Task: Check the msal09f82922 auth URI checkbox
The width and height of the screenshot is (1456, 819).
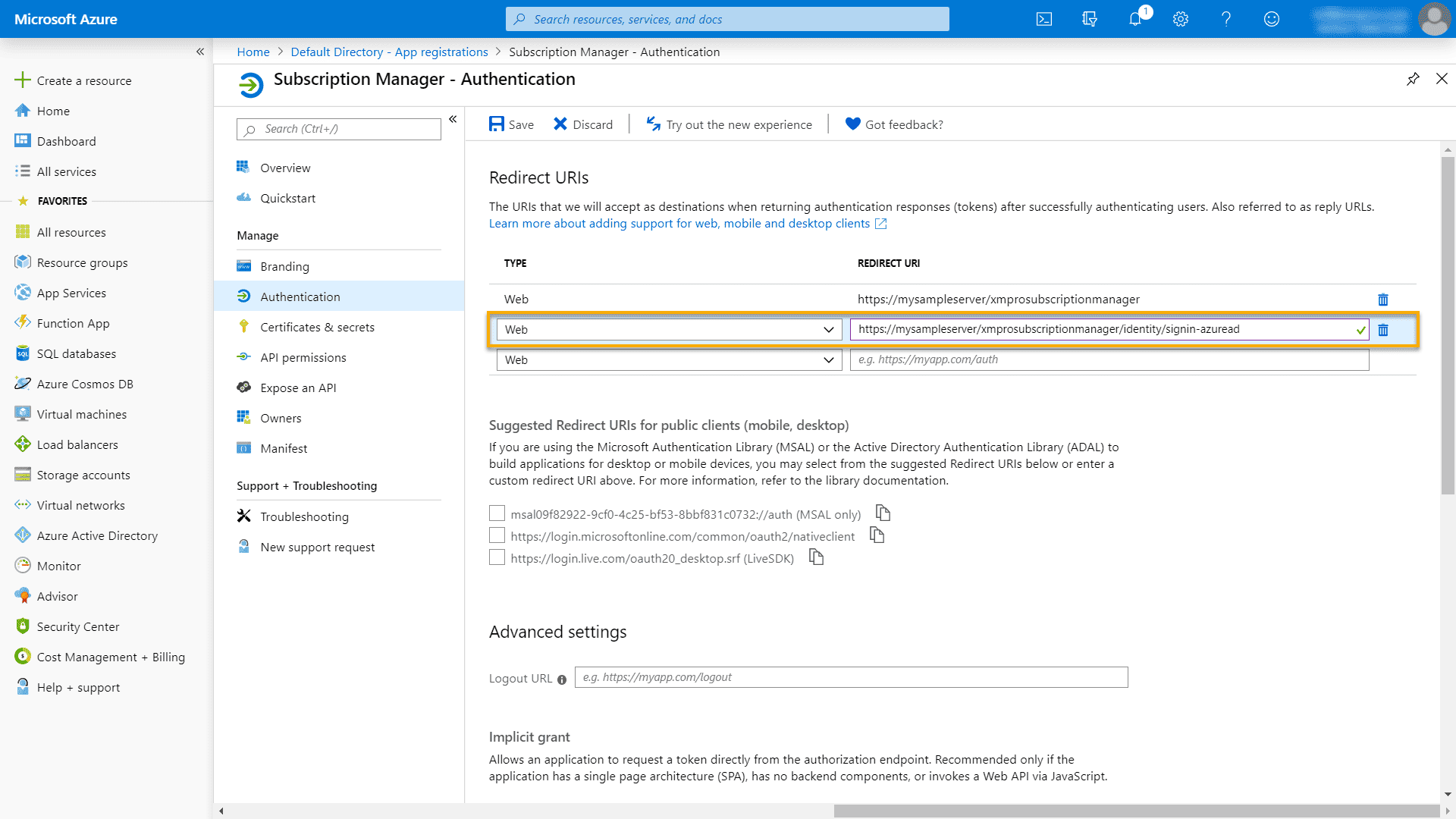Action: tap(497, 513)
